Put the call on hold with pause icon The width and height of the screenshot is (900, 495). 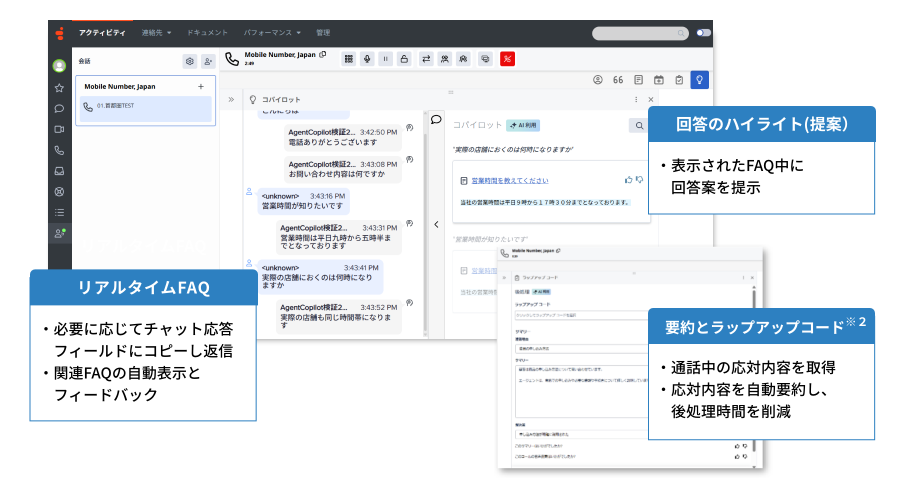tap(386, 59)
